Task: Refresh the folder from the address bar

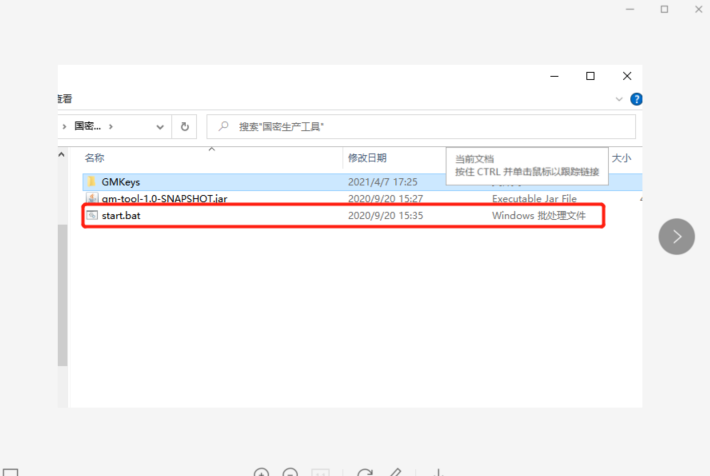Action: pyautogui.click(x=184, y=127)
